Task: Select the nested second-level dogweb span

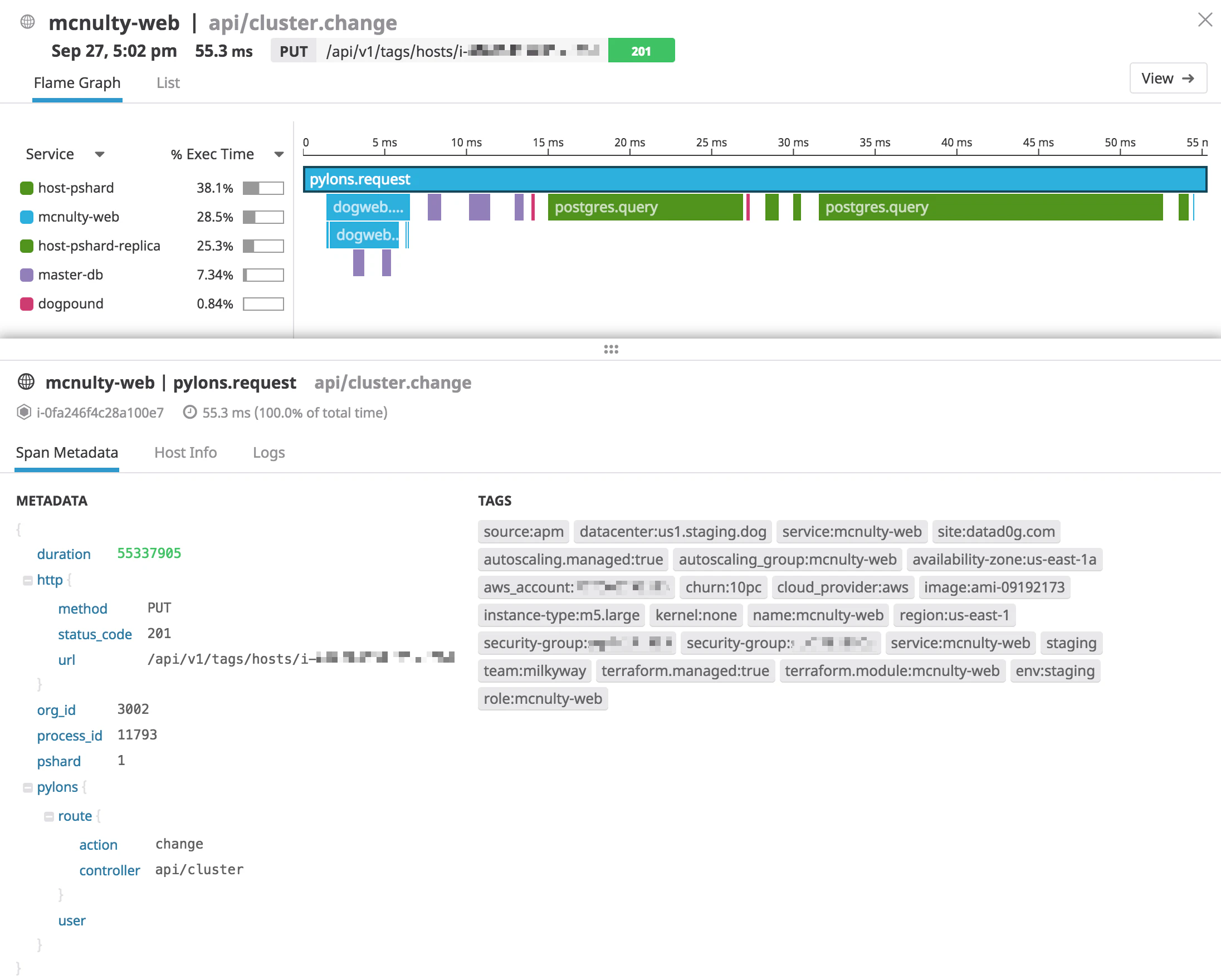Action: [365, 235]
